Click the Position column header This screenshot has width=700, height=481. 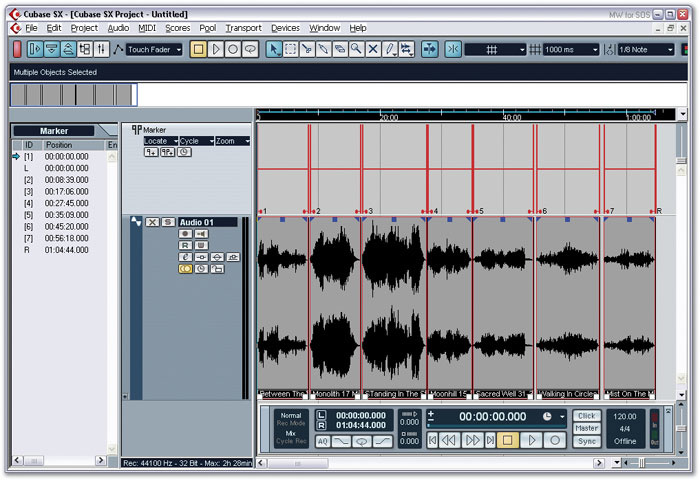pos(73,145)
